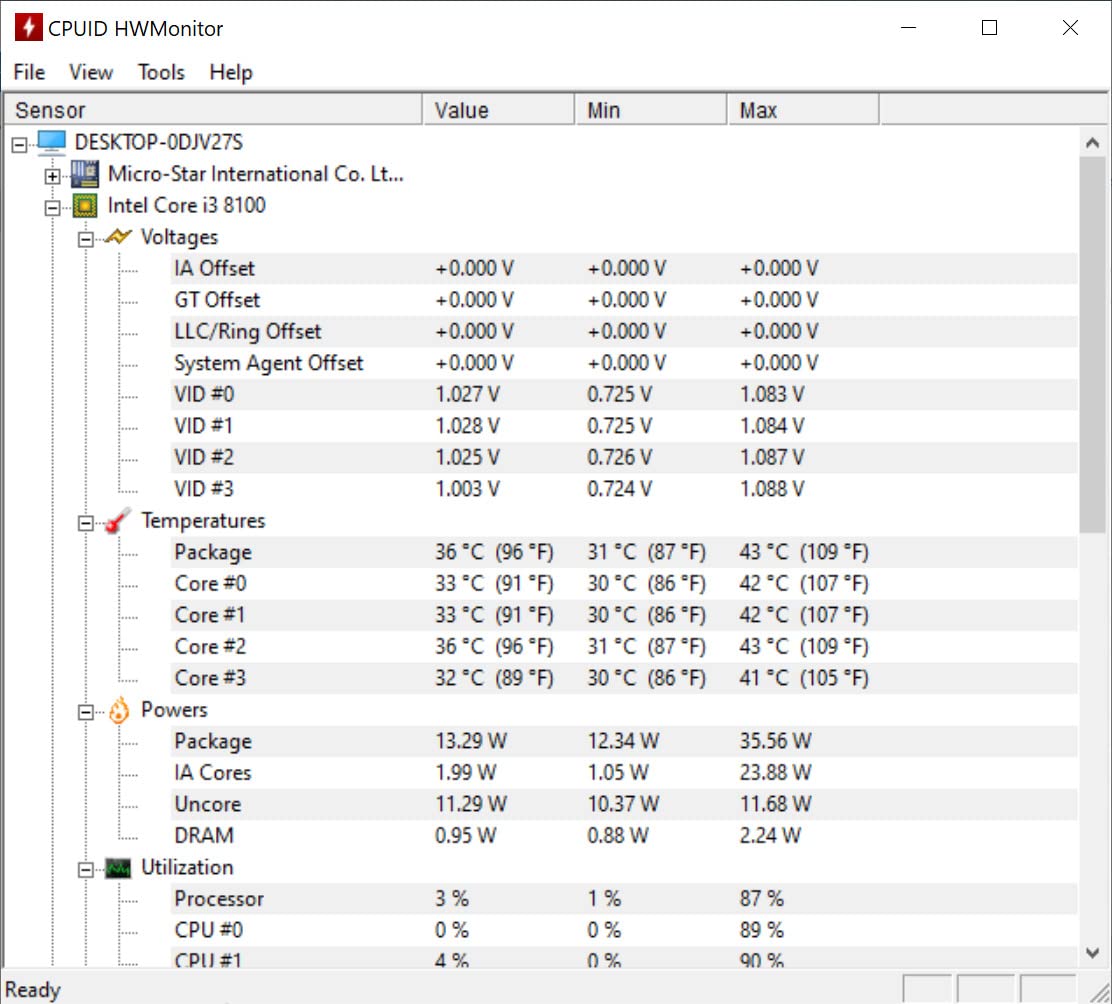1112x1004 pixels.
Task: Select the VID #2 row
Action: pyautogui.click(x=624, y=457)
